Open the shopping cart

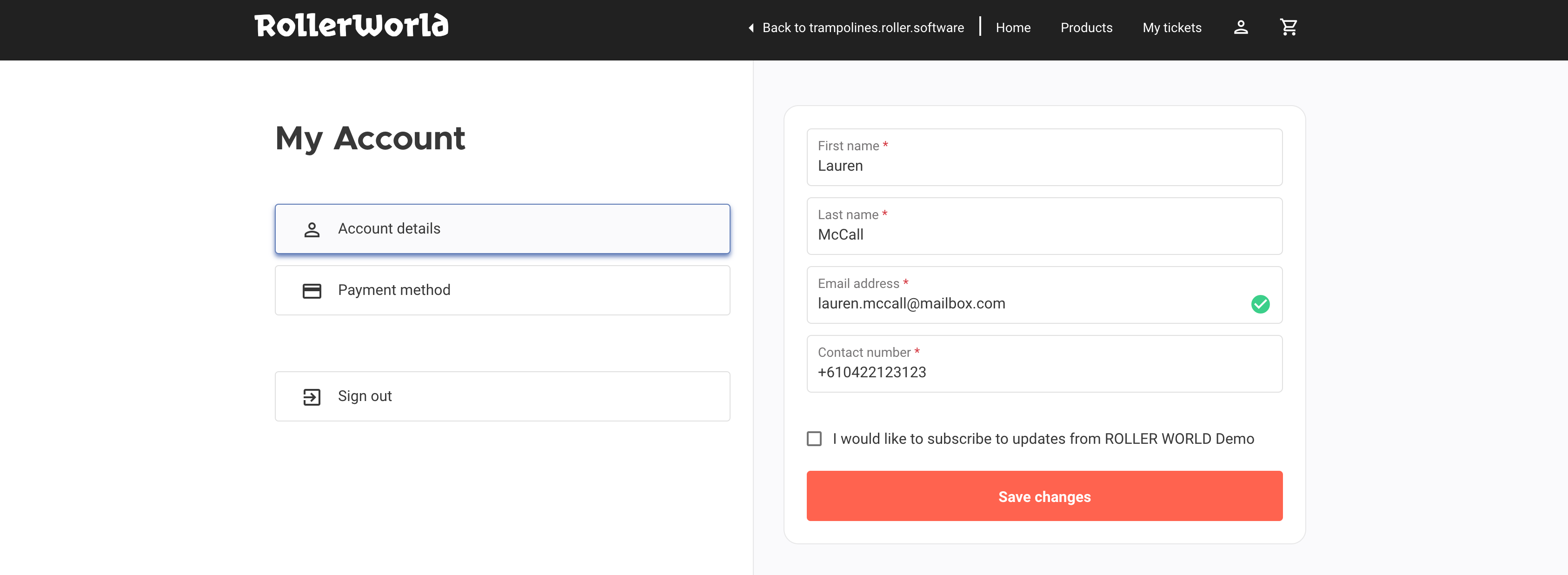(x=1289, y=27)
